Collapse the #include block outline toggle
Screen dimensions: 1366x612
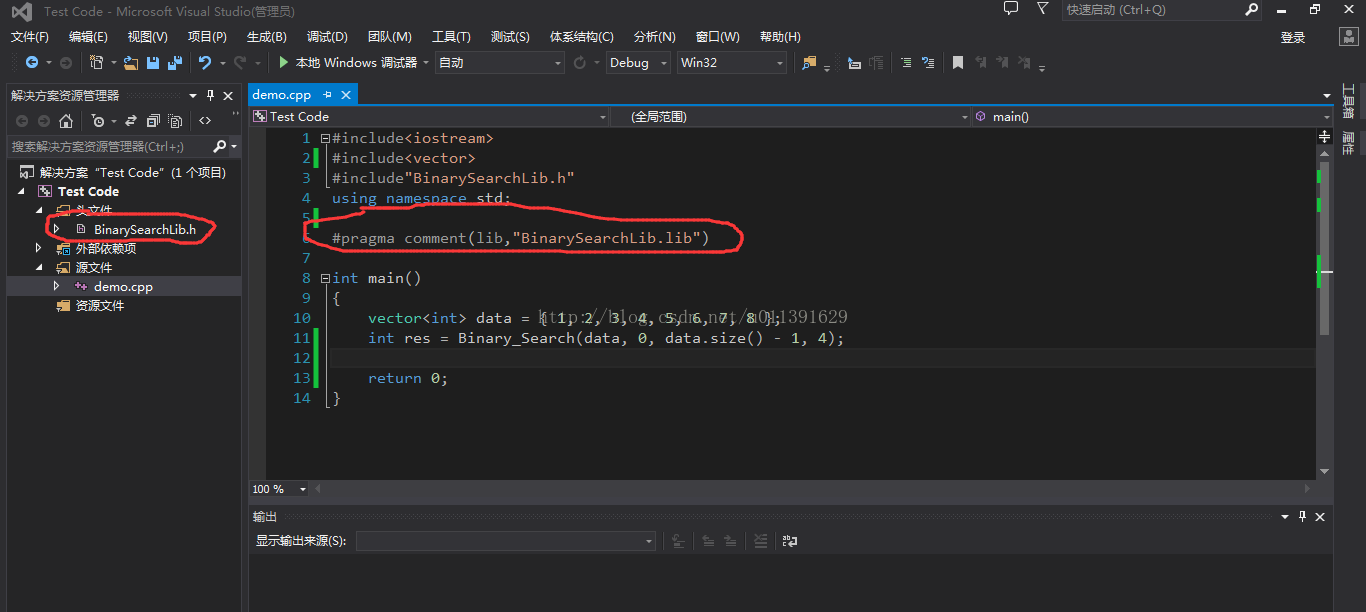(325, 138)
